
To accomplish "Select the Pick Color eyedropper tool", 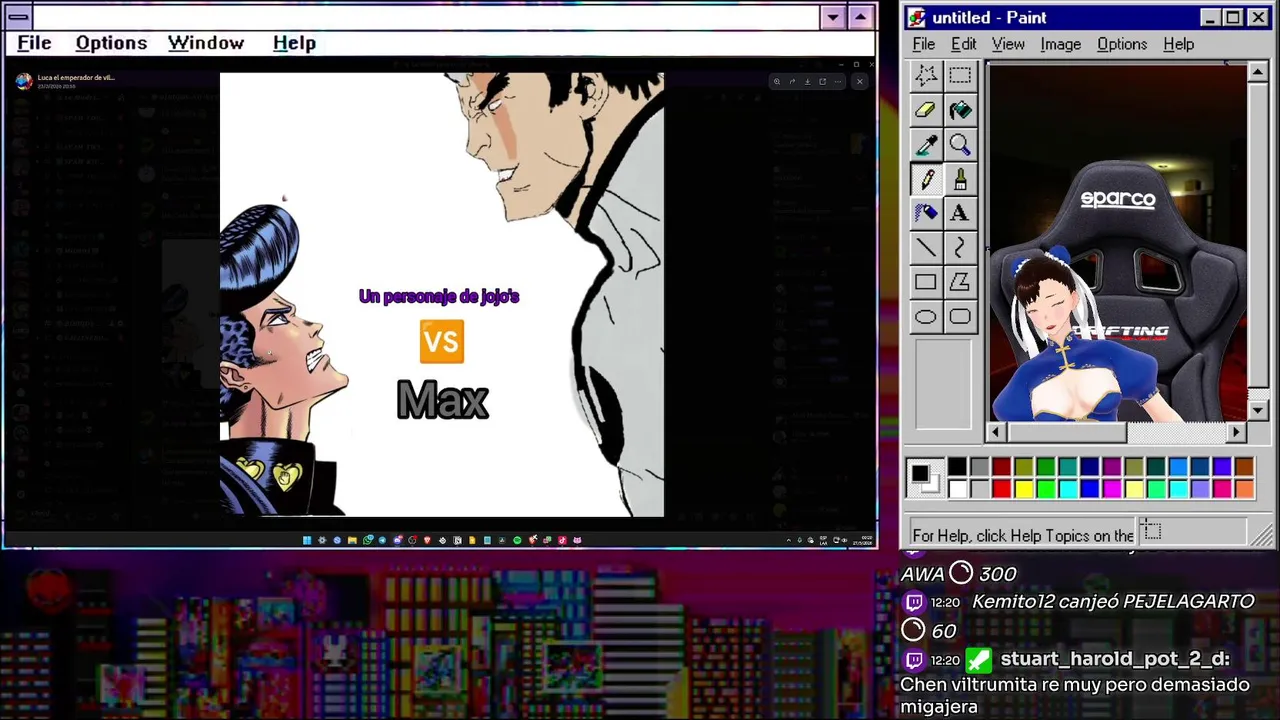I will 926,145.
